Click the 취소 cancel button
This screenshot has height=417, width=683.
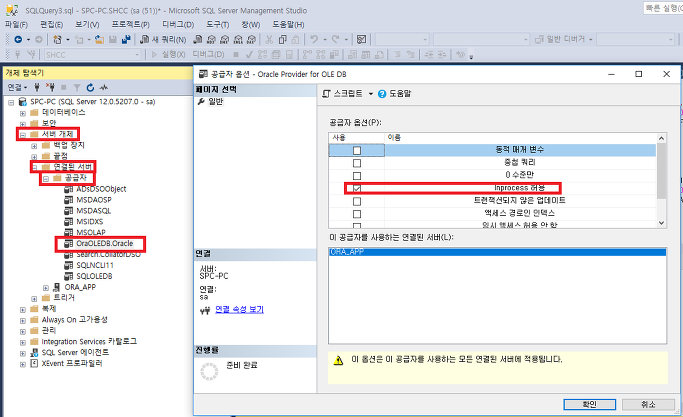point(648,404)
